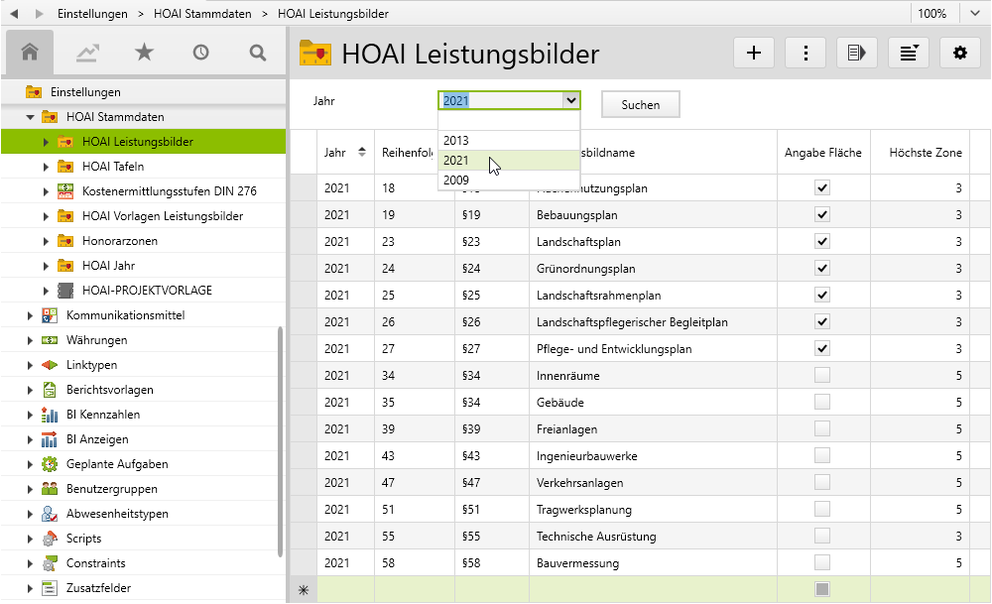Screen dimensions: 992x604
Task: Open the Einstellungen root item
Action: [143, 92]
